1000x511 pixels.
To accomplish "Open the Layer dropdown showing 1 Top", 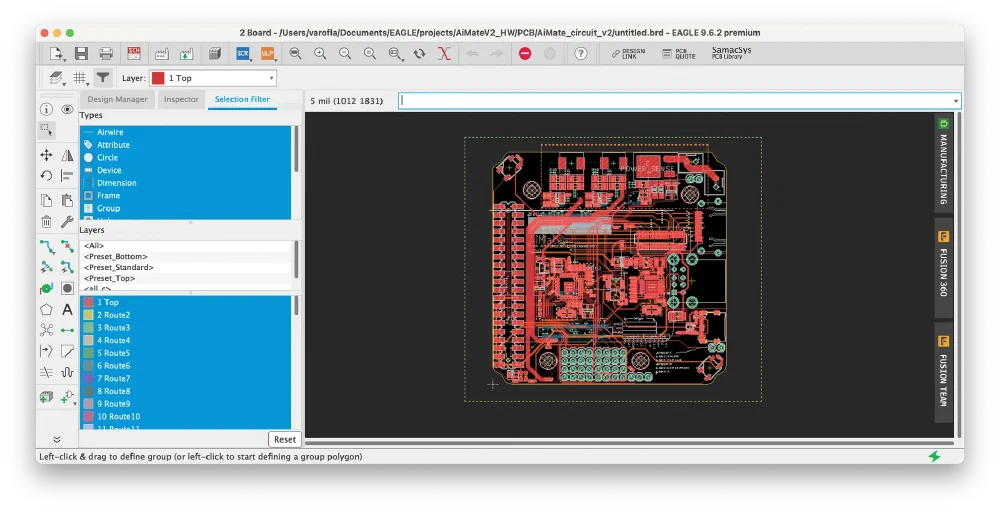I will click(212, 78).
